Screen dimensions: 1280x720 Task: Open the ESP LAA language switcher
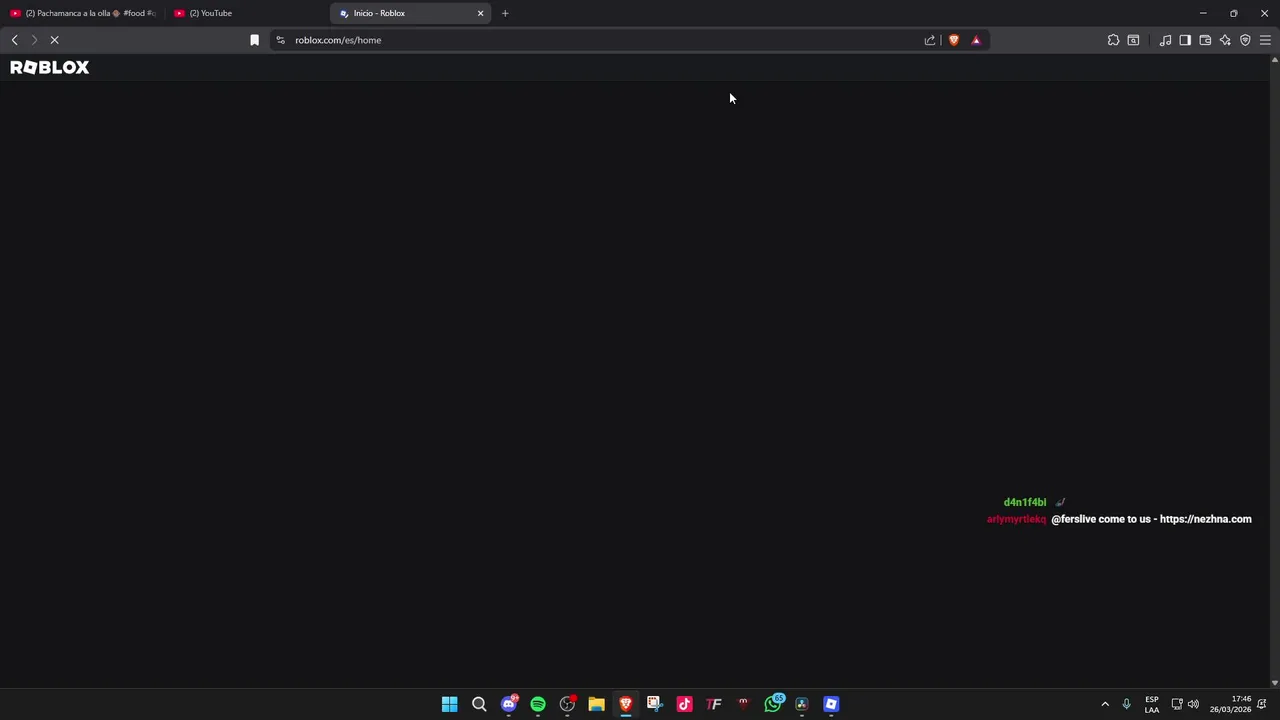[x=1152, y=704]
